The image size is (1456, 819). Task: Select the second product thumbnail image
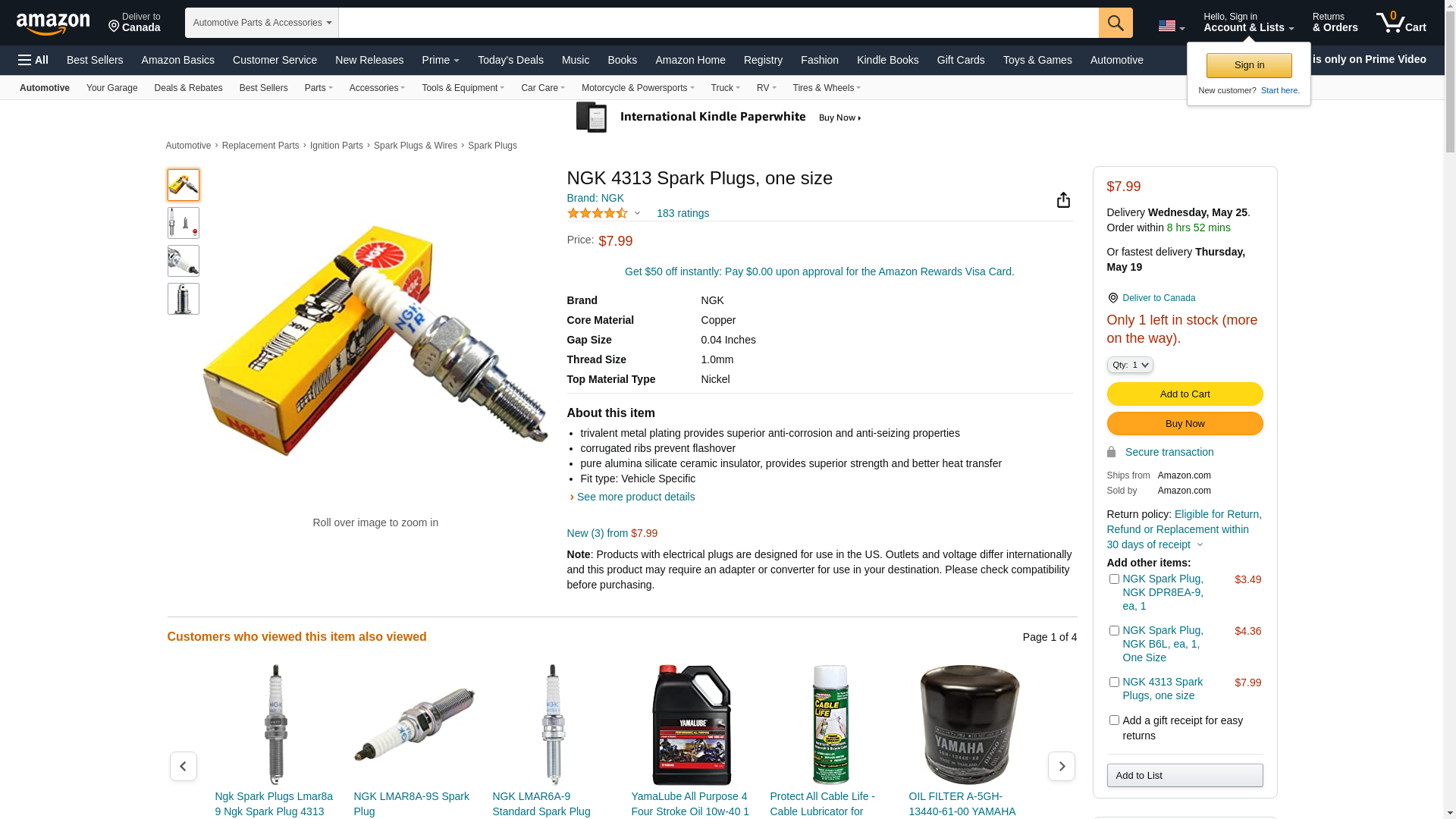coord(184,223)
